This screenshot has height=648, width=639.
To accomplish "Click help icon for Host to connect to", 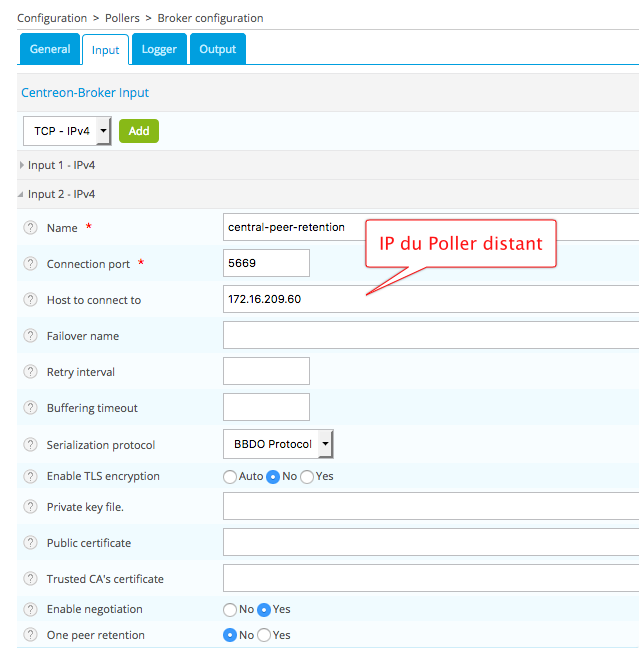I will click(30, 300).
